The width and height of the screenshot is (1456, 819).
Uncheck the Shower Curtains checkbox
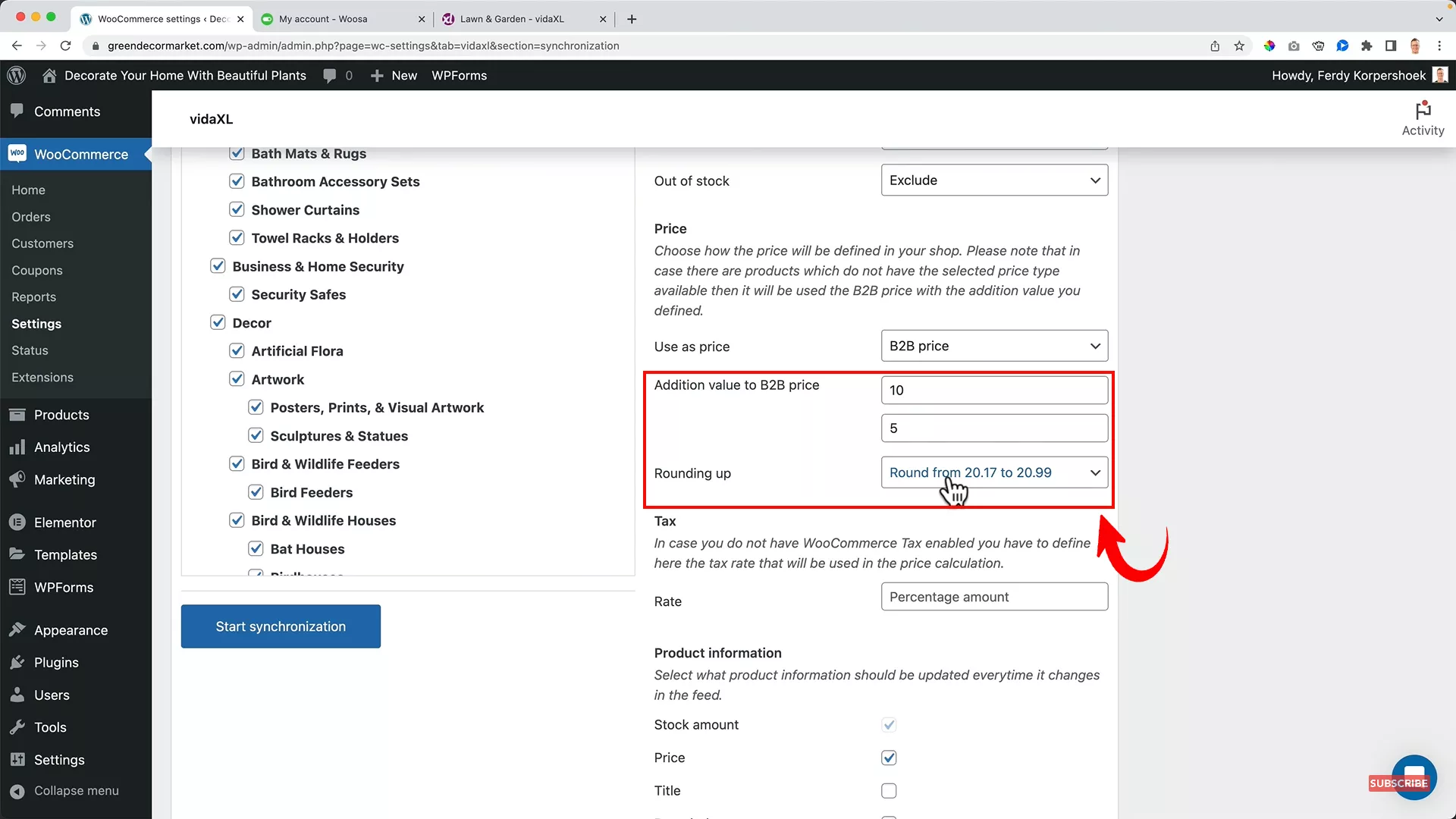pos(237,209)
